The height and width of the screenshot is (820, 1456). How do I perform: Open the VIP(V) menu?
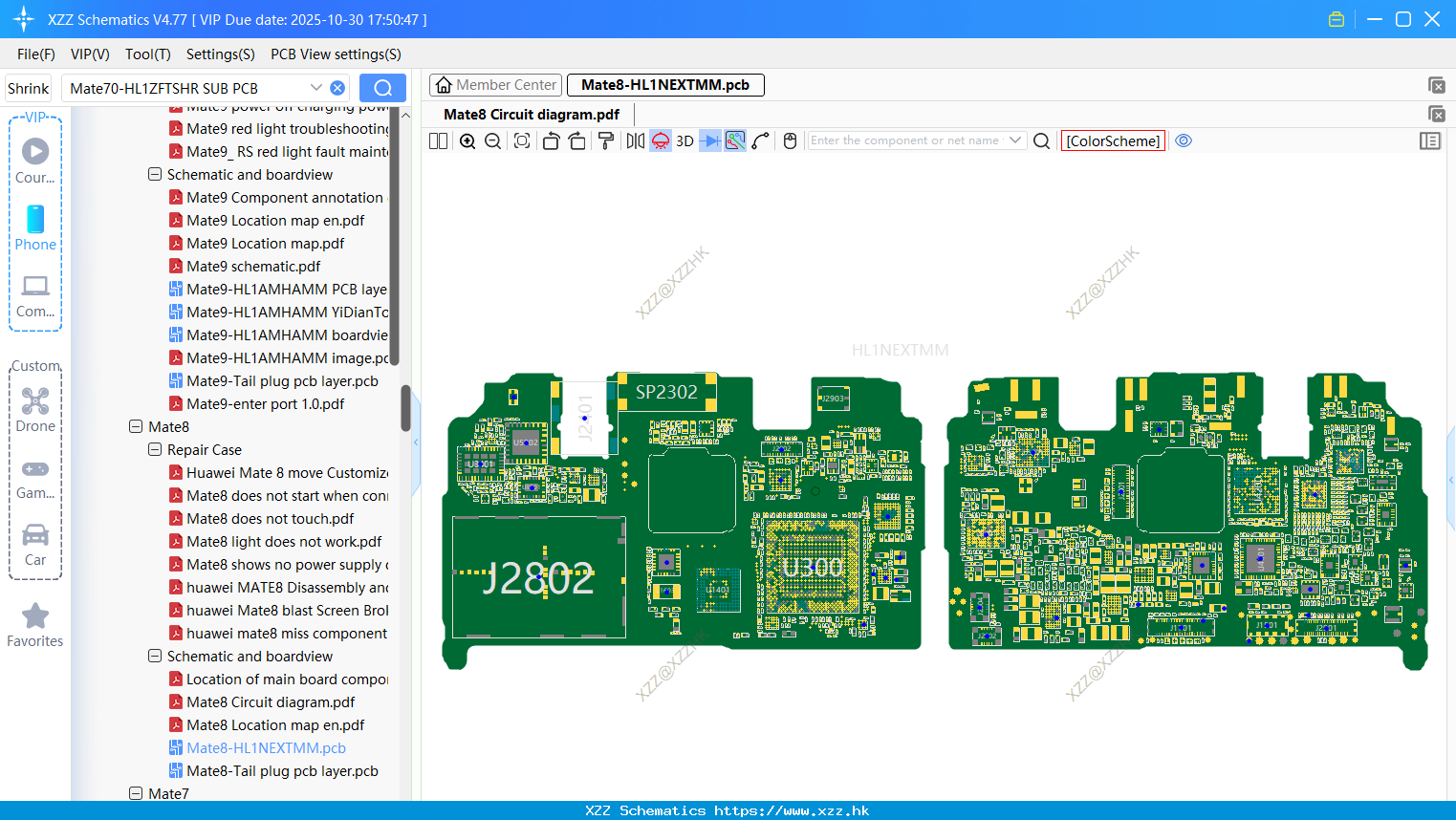(90, 54)
